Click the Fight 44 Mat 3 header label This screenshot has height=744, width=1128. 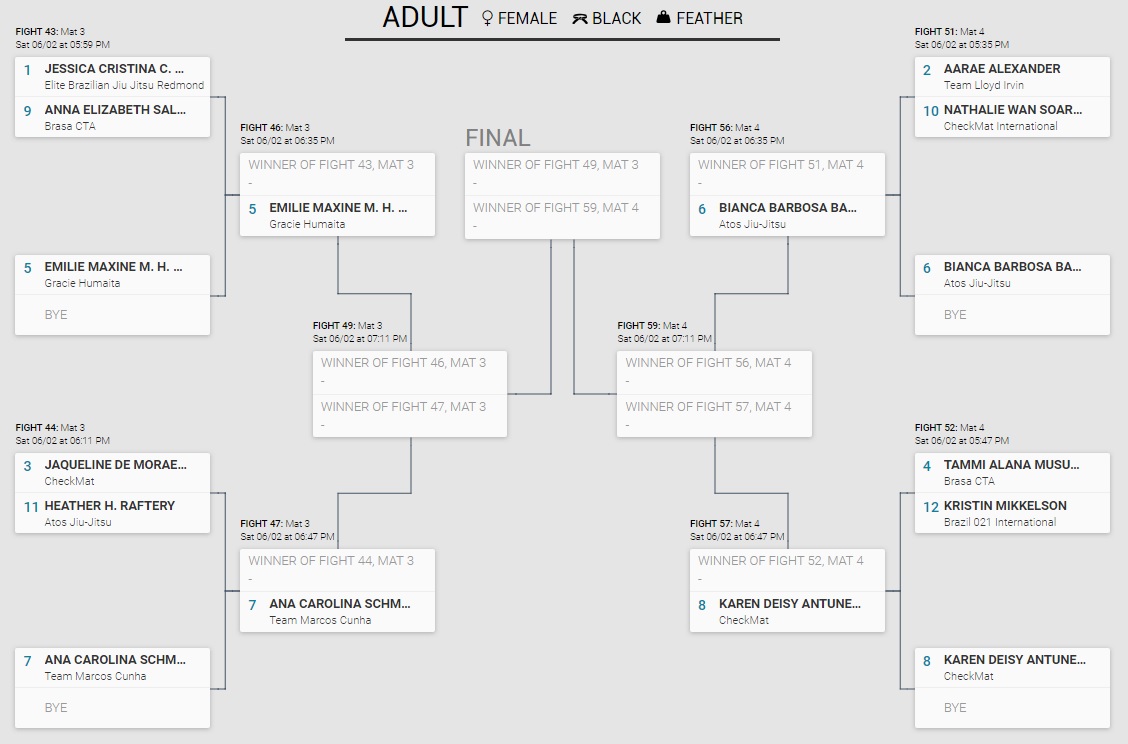[x=50, y=428]
